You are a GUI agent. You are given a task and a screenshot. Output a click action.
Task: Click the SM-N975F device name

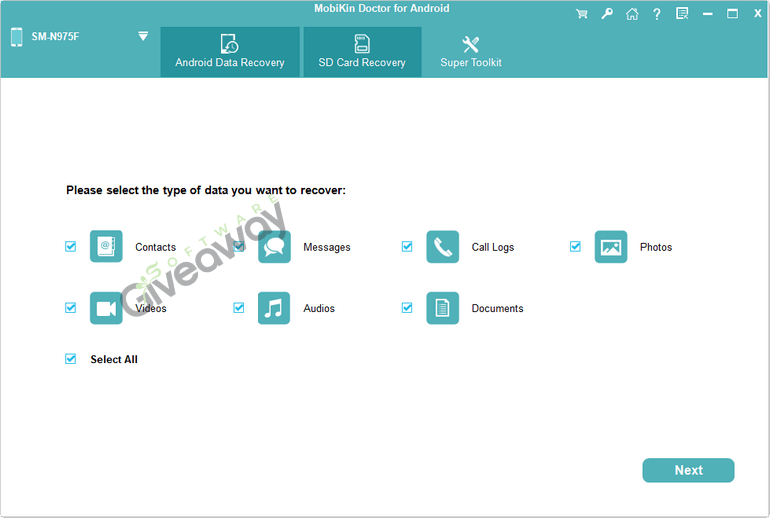coord(55,36)
